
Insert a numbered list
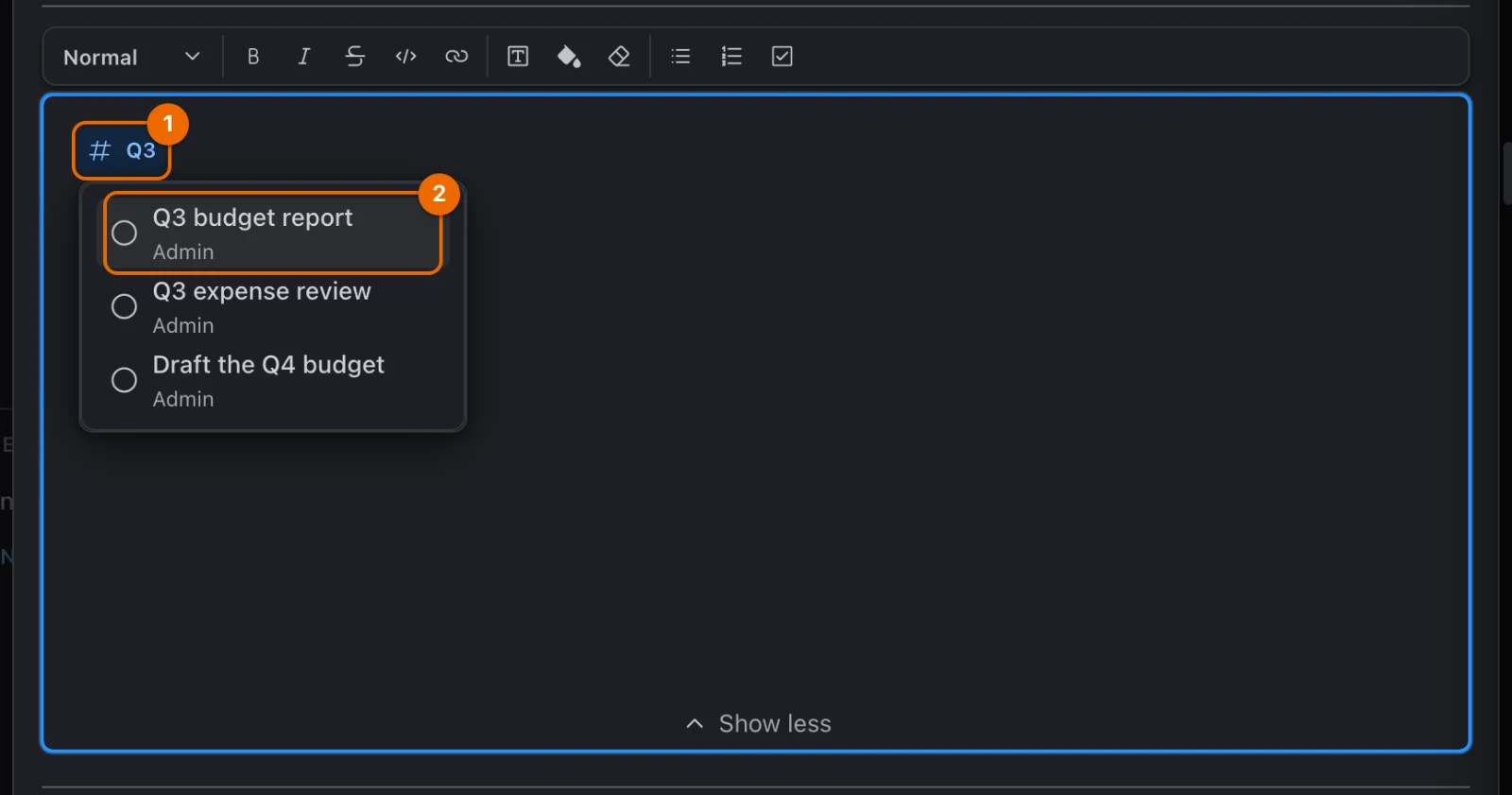click(731, 57)
